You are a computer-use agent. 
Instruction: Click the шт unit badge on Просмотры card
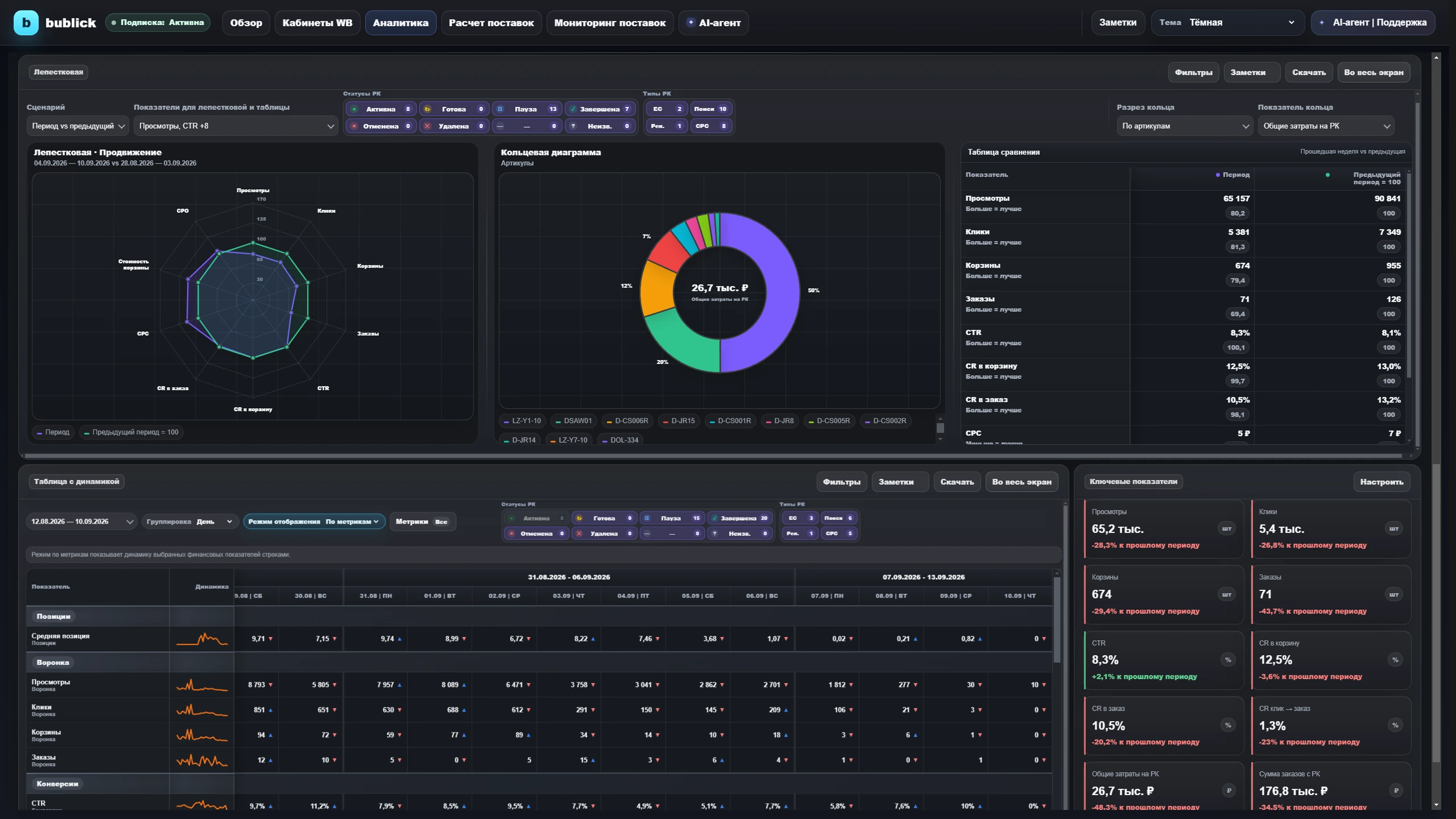[x=1227, y=529]
